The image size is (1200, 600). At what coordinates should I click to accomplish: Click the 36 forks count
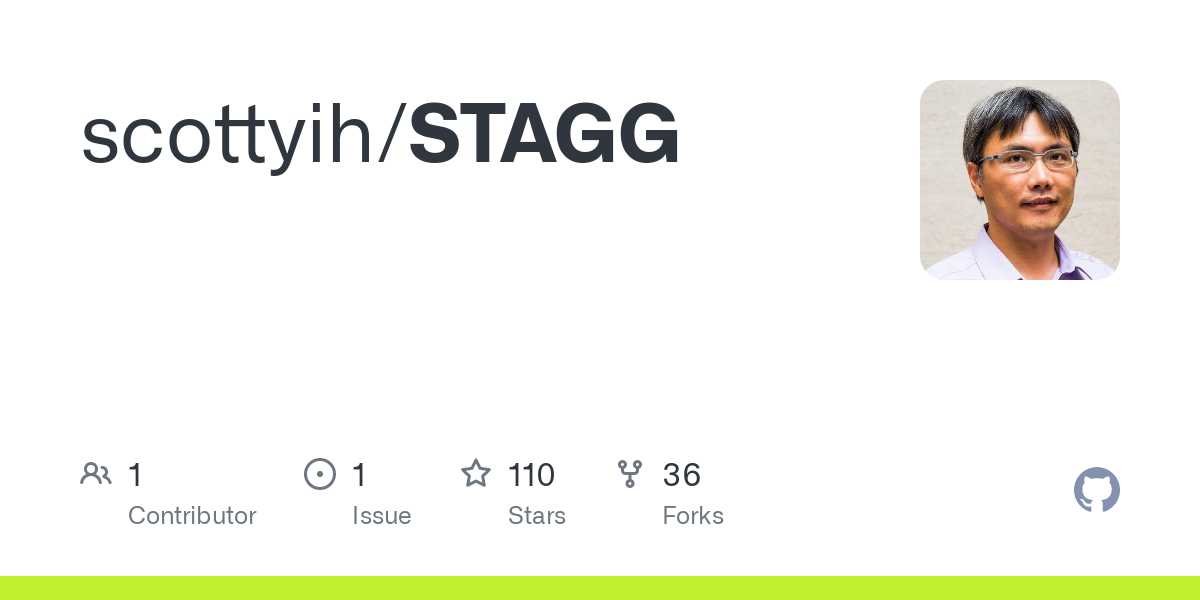coord(682,475)
